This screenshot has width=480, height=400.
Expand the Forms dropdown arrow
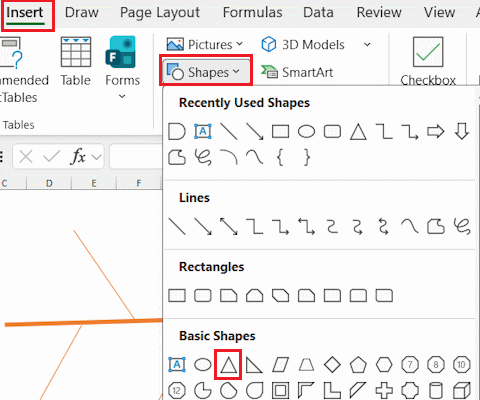click(122, 96)
